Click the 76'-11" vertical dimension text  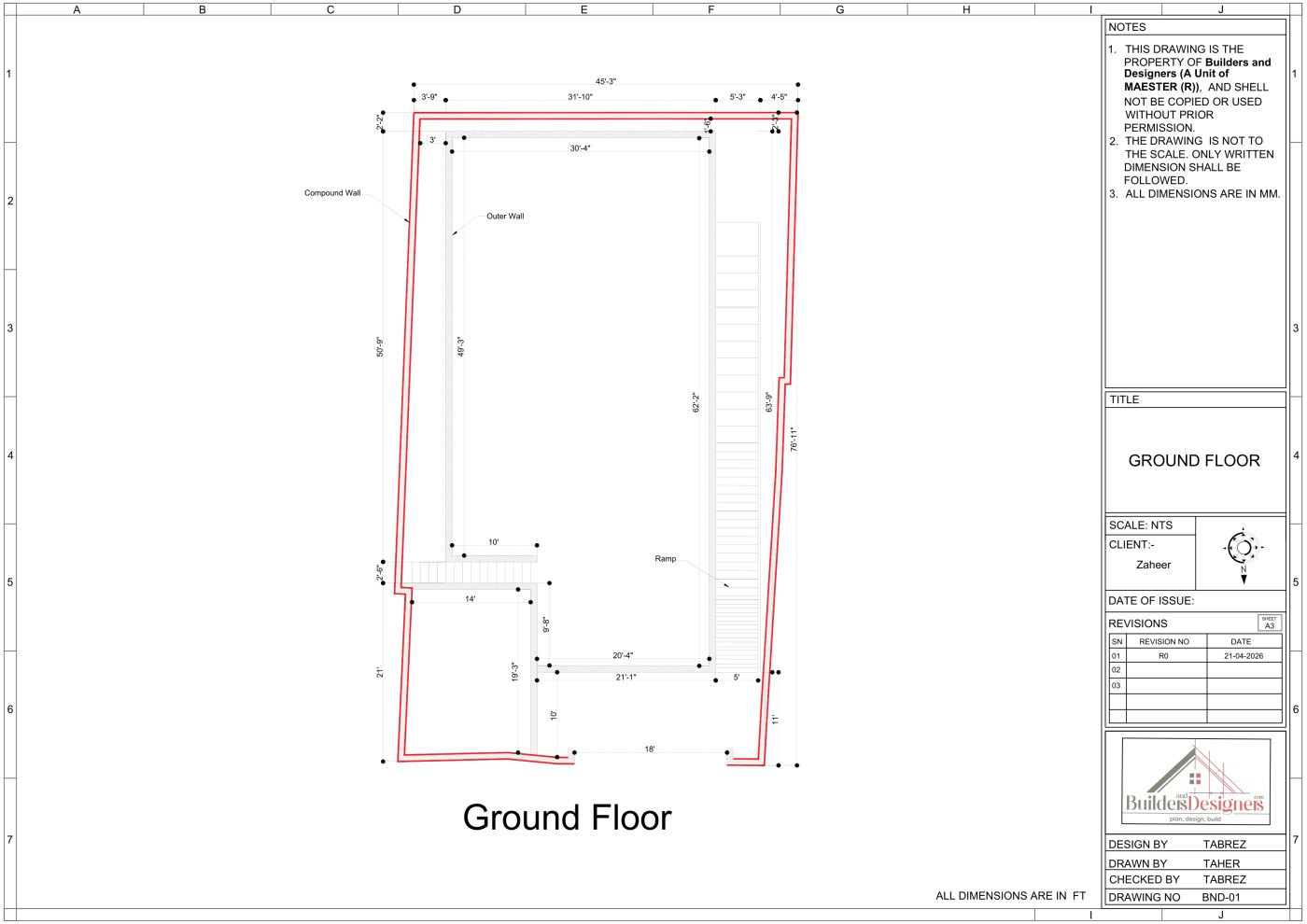point(794,440)
